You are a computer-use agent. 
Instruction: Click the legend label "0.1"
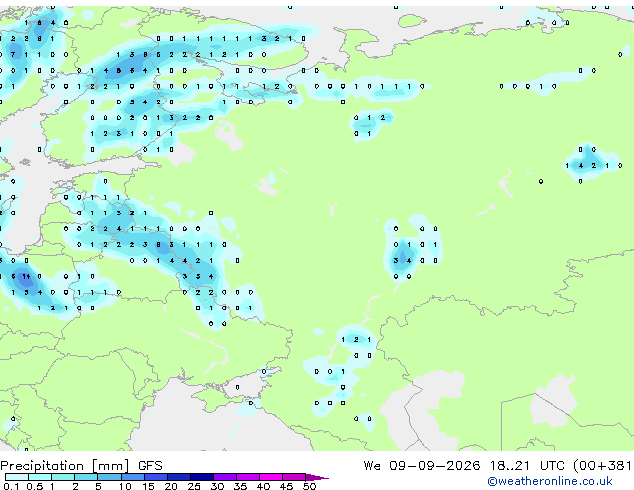click(11, 486)
